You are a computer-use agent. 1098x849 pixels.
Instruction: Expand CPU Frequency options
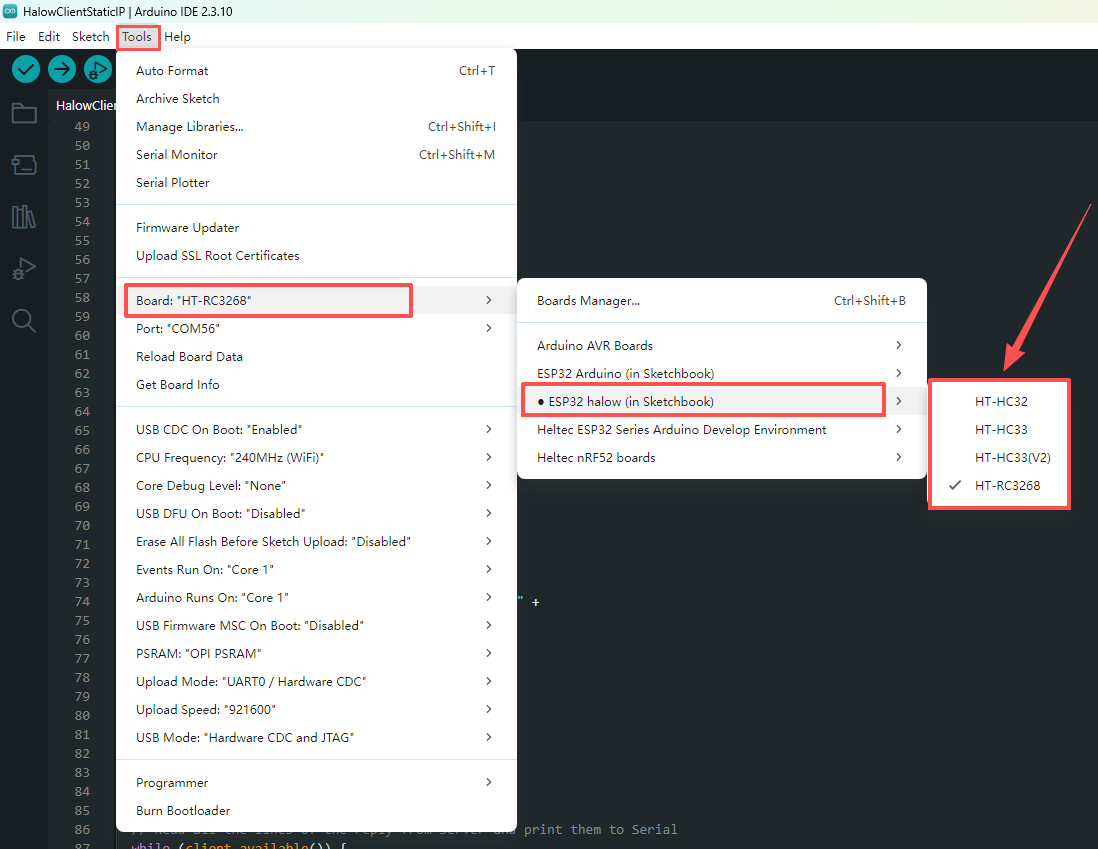(x=317, y=457)
